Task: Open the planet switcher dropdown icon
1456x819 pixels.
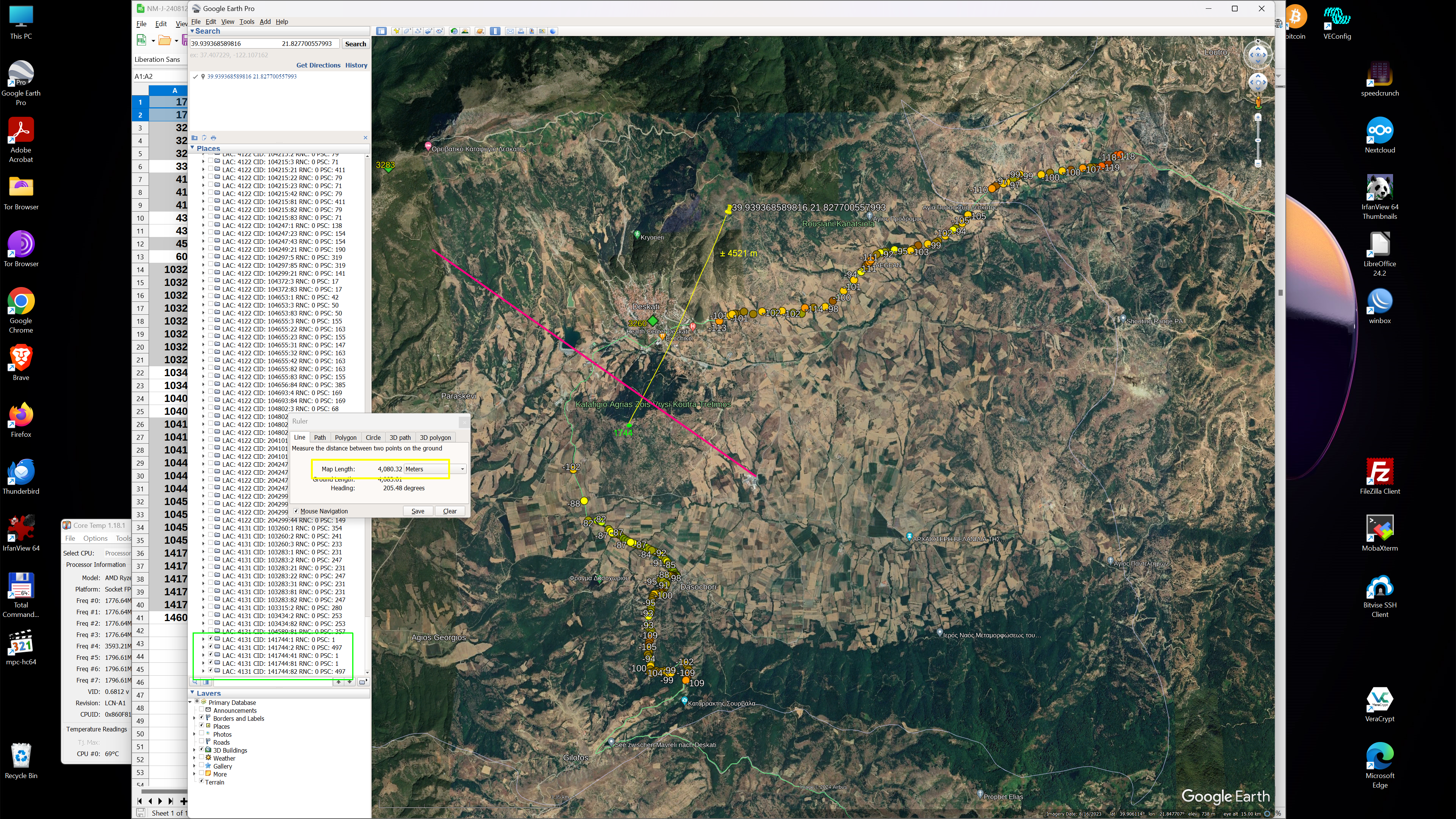Action: click(480, 31)
